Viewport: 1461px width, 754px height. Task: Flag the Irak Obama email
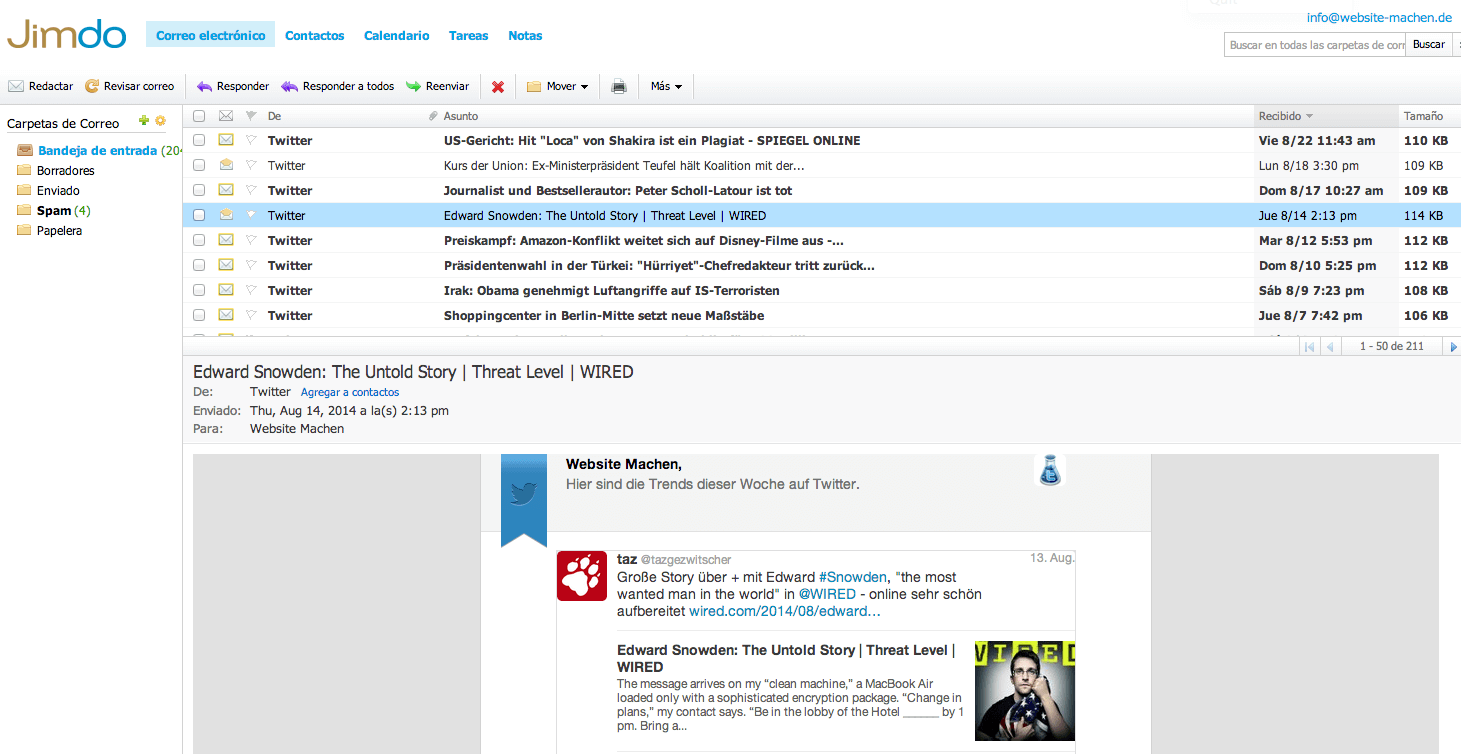click(x=251, y=290)
